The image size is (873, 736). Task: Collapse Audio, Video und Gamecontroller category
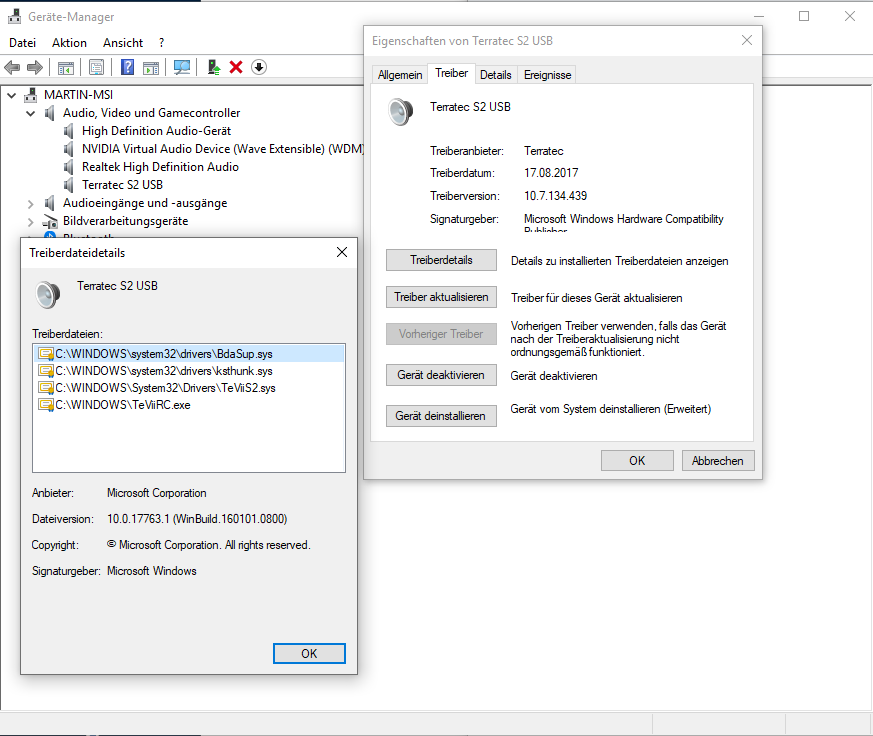(x=30, y=113)
